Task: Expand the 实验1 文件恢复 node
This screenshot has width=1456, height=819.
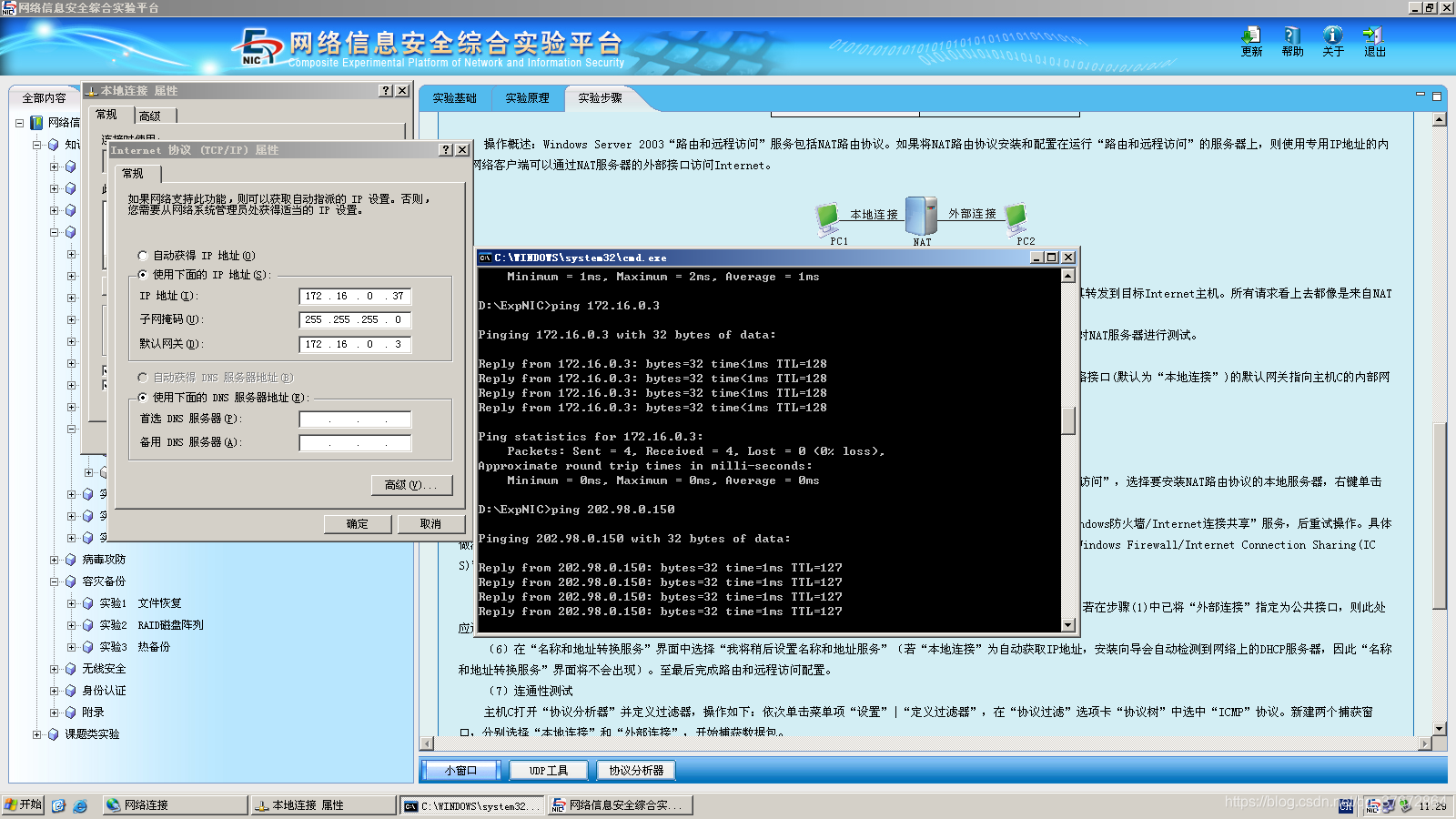Action: pyautogui.click(x=71, y=603)
